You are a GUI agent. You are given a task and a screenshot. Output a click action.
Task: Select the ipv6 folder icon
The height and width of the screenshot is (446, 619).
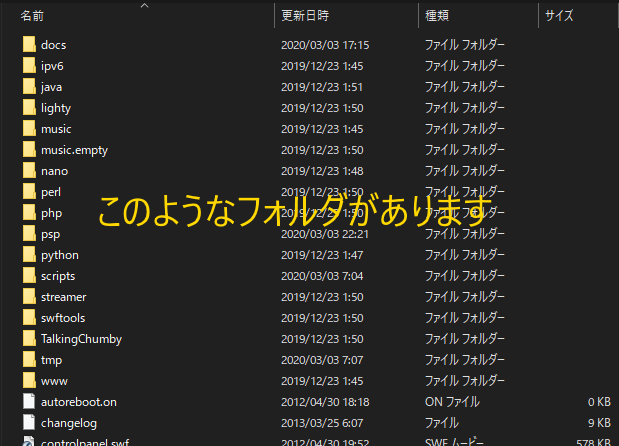(x=28, y=66)
